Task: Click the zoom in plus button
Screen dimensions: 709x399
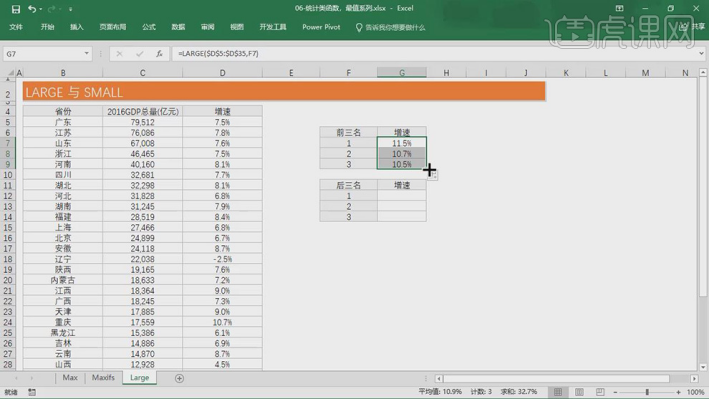Action: [x=678, y=392]
